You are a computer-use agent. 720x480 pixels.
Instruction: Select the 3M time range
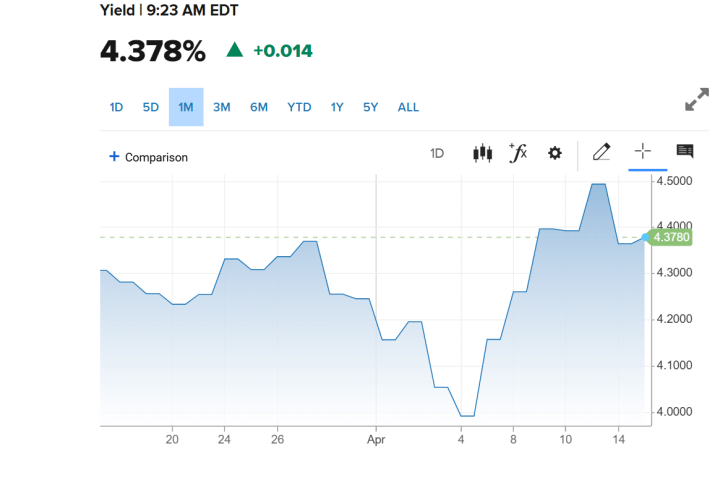pos(222,107)
